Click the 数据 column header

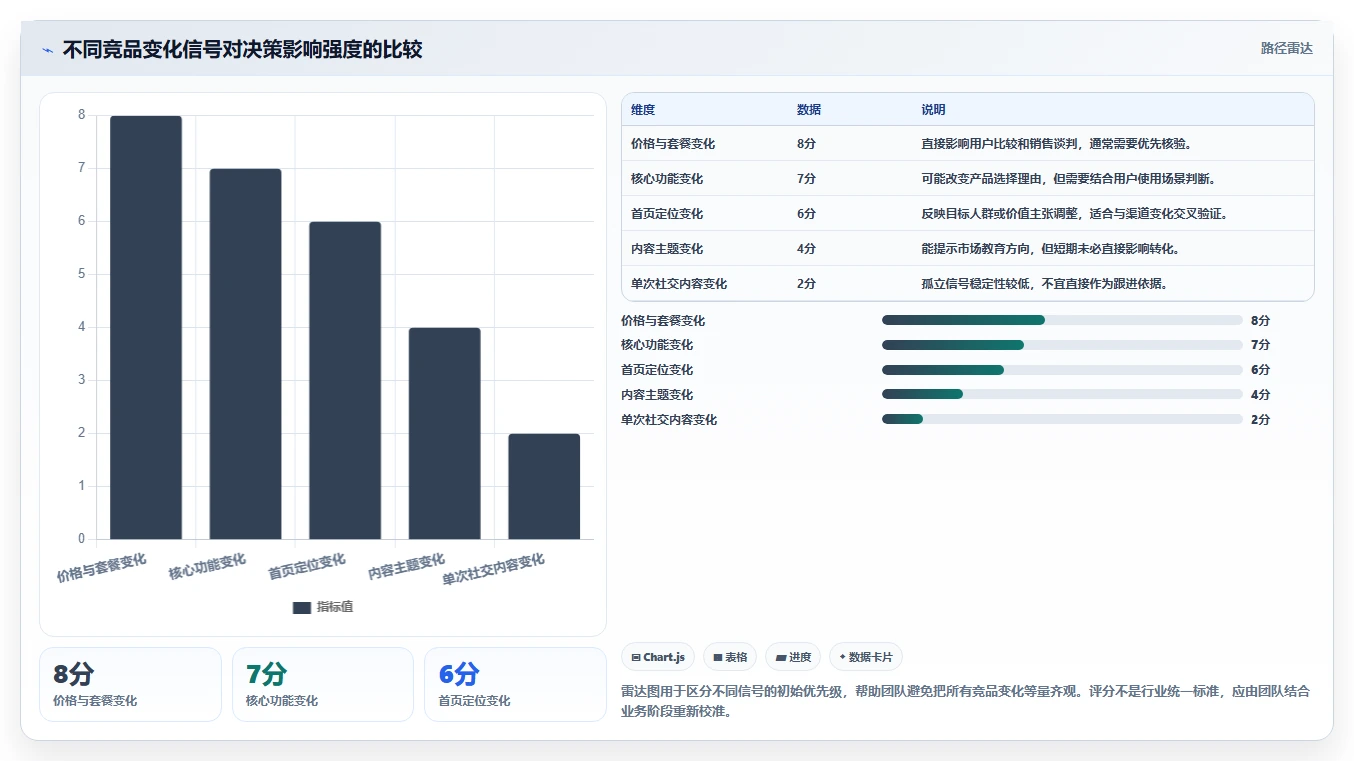pos(809,110)
